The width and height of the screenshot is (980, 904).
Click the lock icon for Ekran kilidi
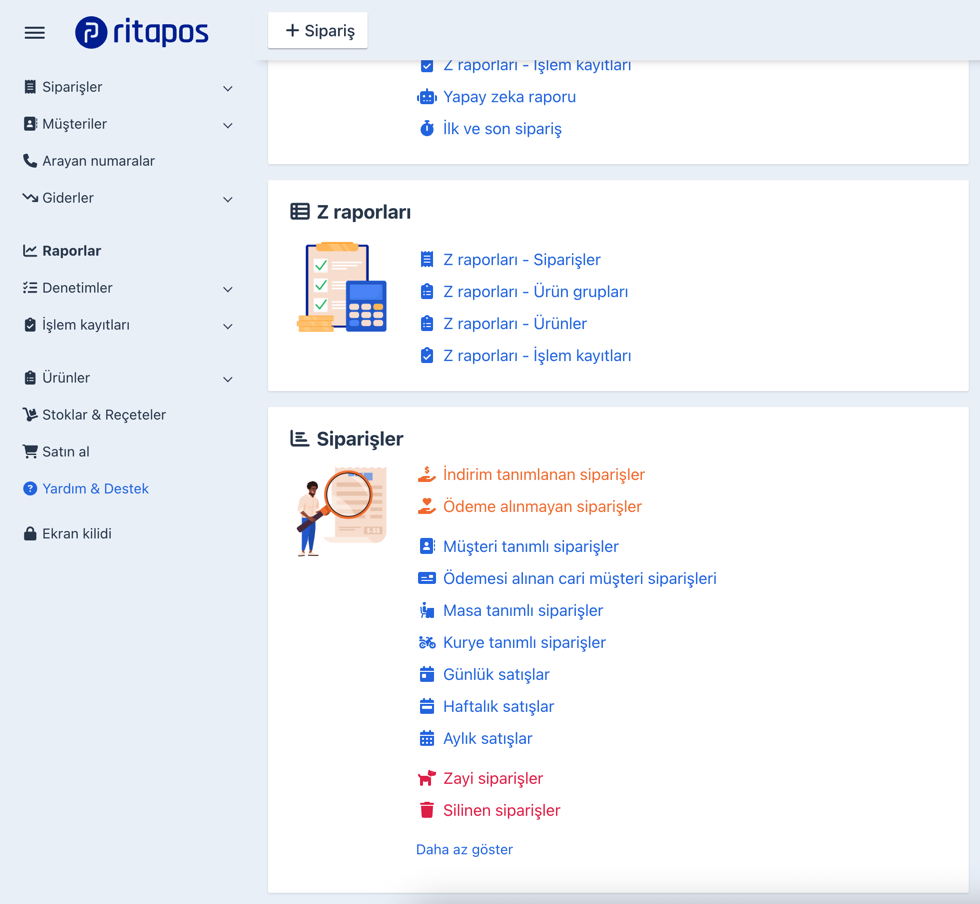(x=30, y=534)
